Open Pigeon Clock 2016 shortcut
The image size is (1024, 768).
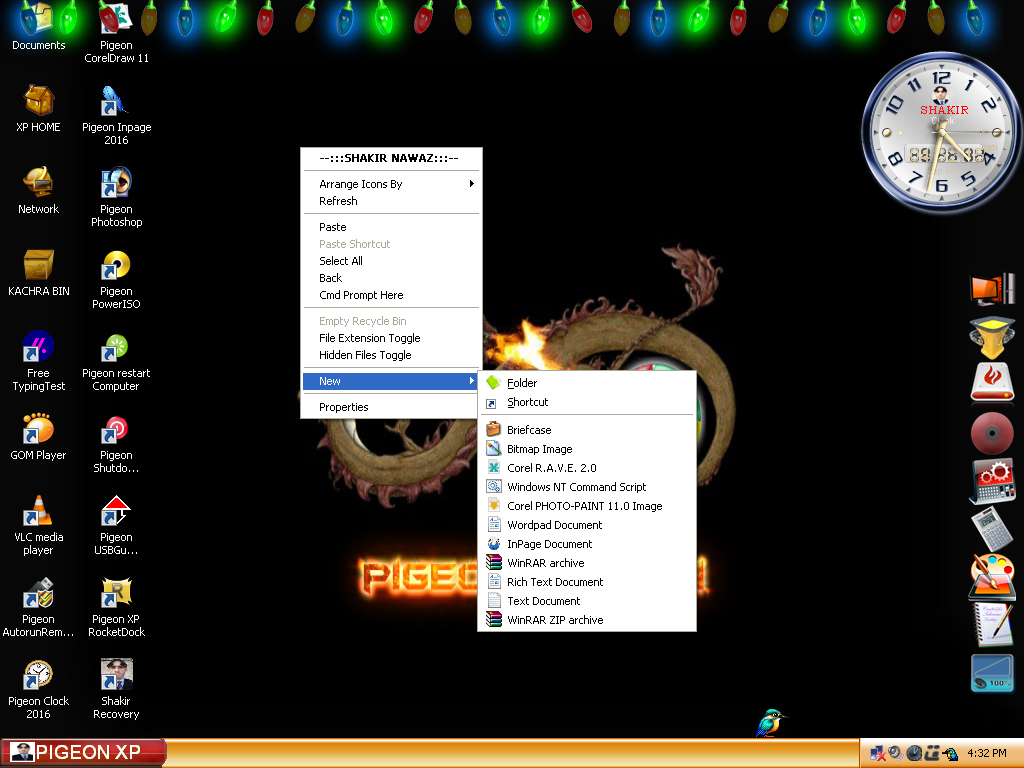[38, 690]
